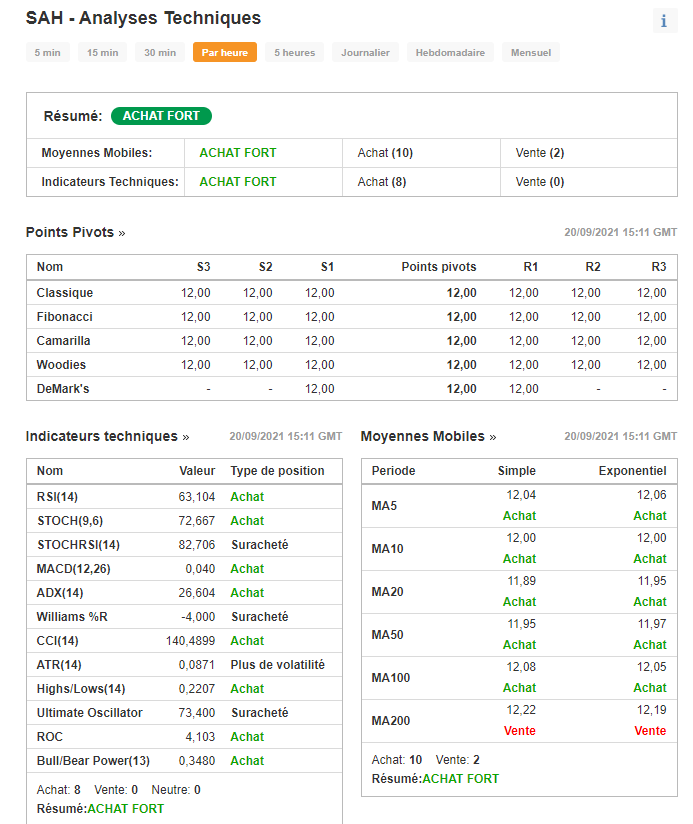Image resolution: width=693 pixels, height=824 pixels.
Task: Select the Par heure tab
Action: coord(225,53)
